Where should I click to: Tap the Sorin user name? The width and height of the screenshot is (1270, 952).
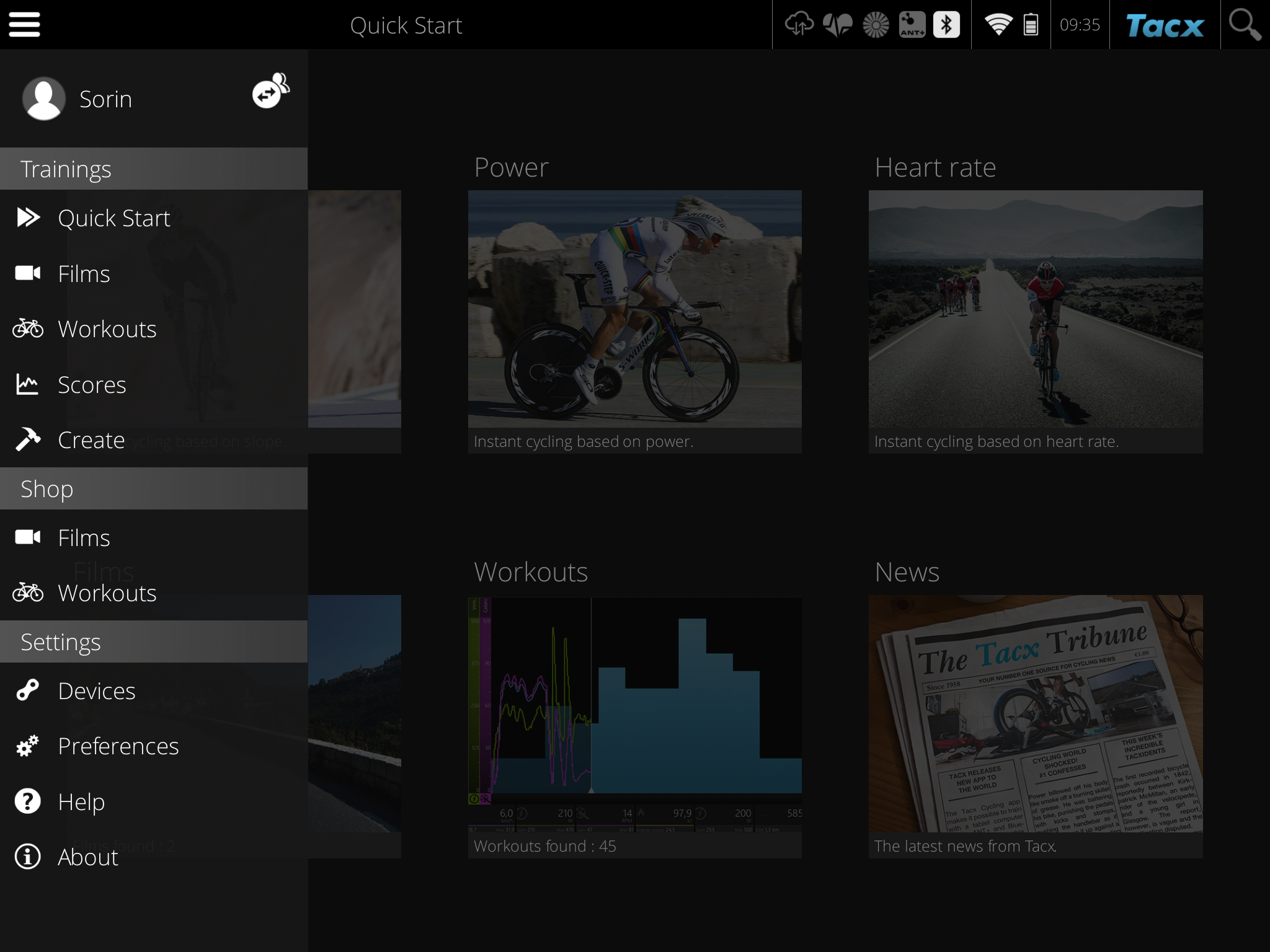coord(105,99)
